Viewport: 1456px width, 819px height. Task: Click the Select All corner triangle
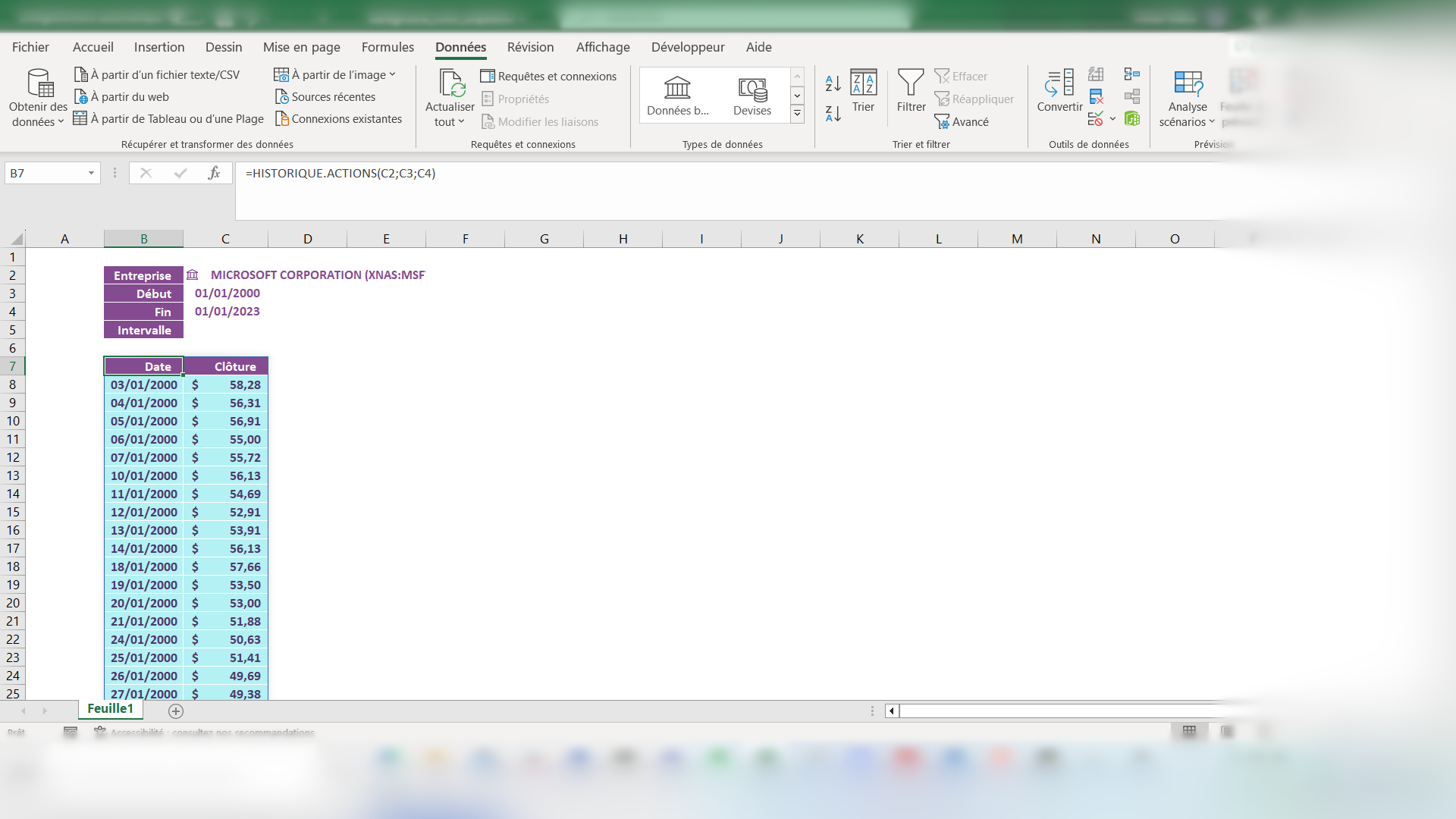(x=17, y=239)
